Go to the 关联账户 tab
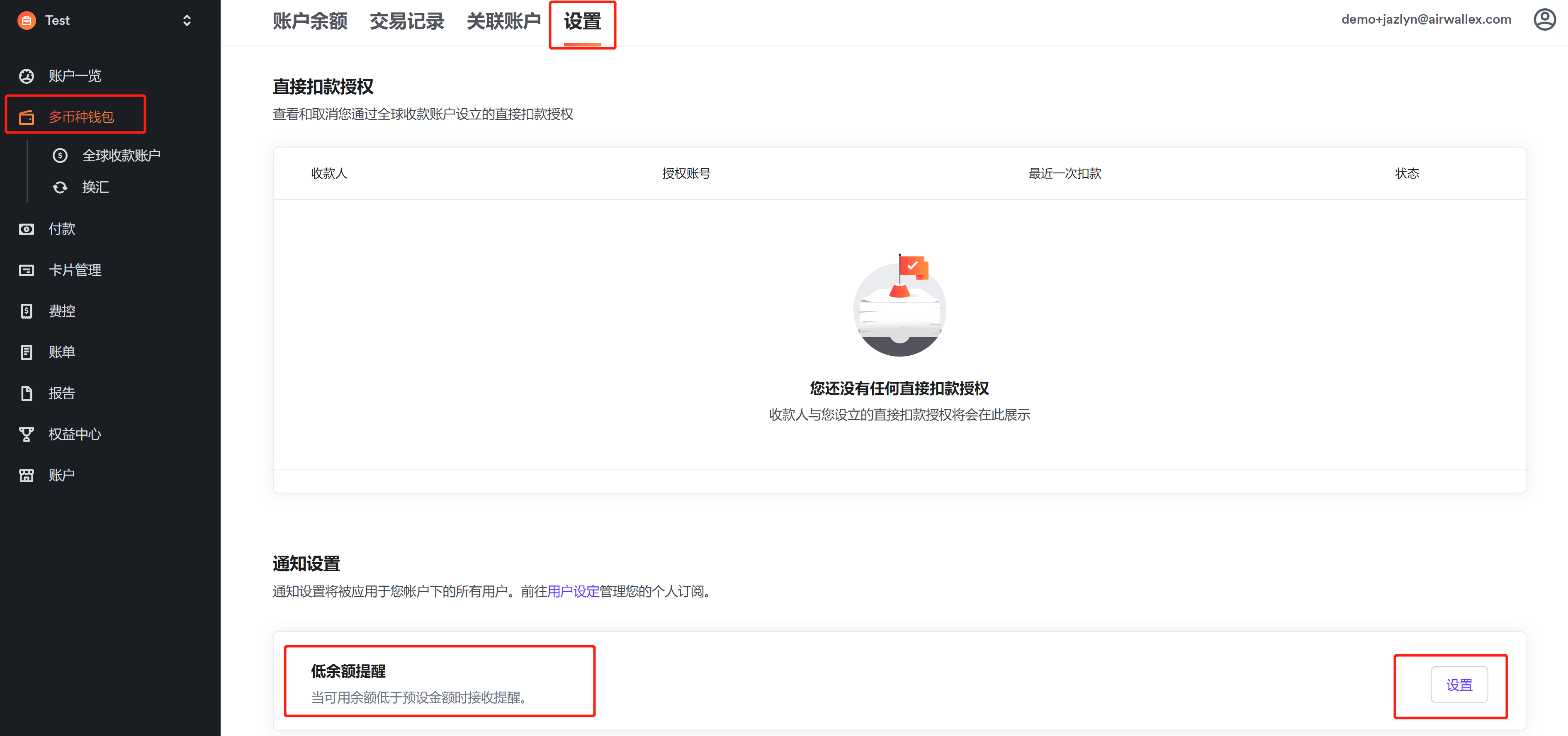Image resolution: width=1568 pixels, height=736 pixels. click(x=503, y=22)
